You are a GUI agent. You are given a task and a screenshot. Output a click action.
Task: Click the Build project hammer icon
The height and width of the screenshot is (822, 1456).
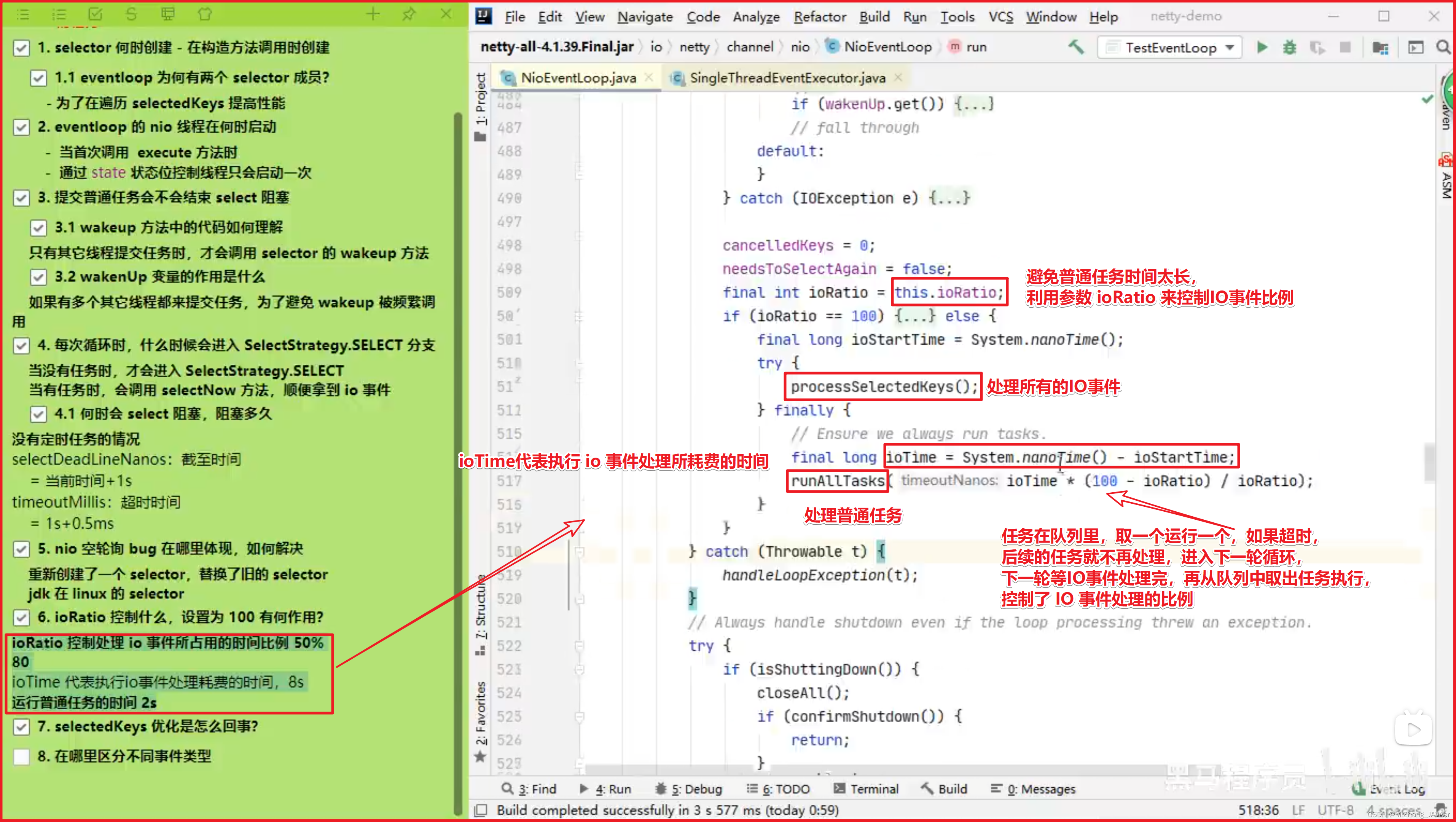(1076, 47)
